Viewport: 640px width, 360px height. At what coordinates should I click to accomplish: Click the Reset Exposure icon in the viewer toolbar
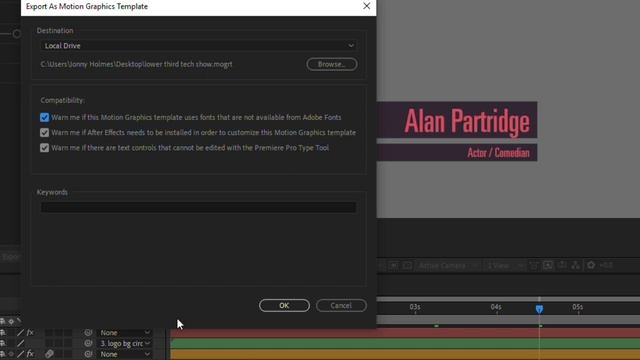[591, 265]
